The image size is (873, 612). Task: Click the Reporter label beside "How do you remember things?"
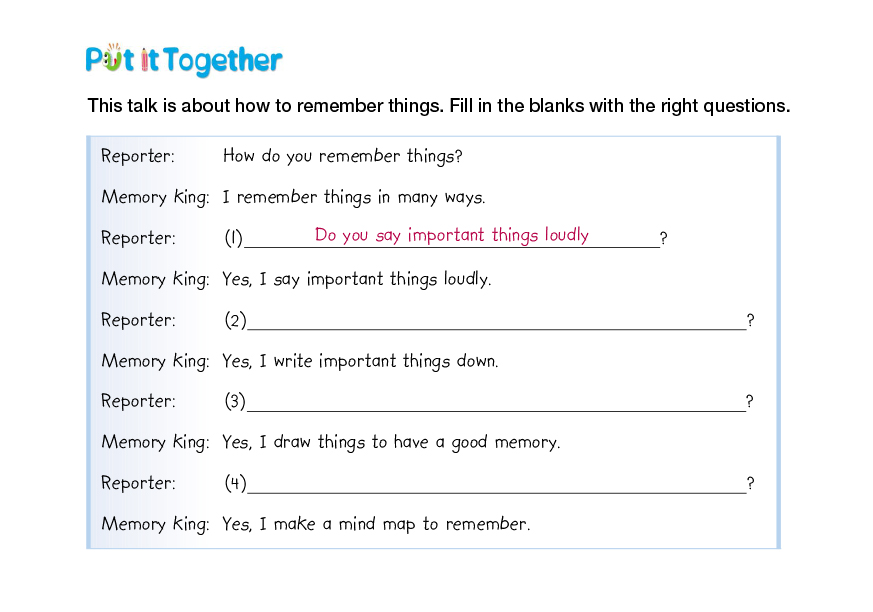138,156
